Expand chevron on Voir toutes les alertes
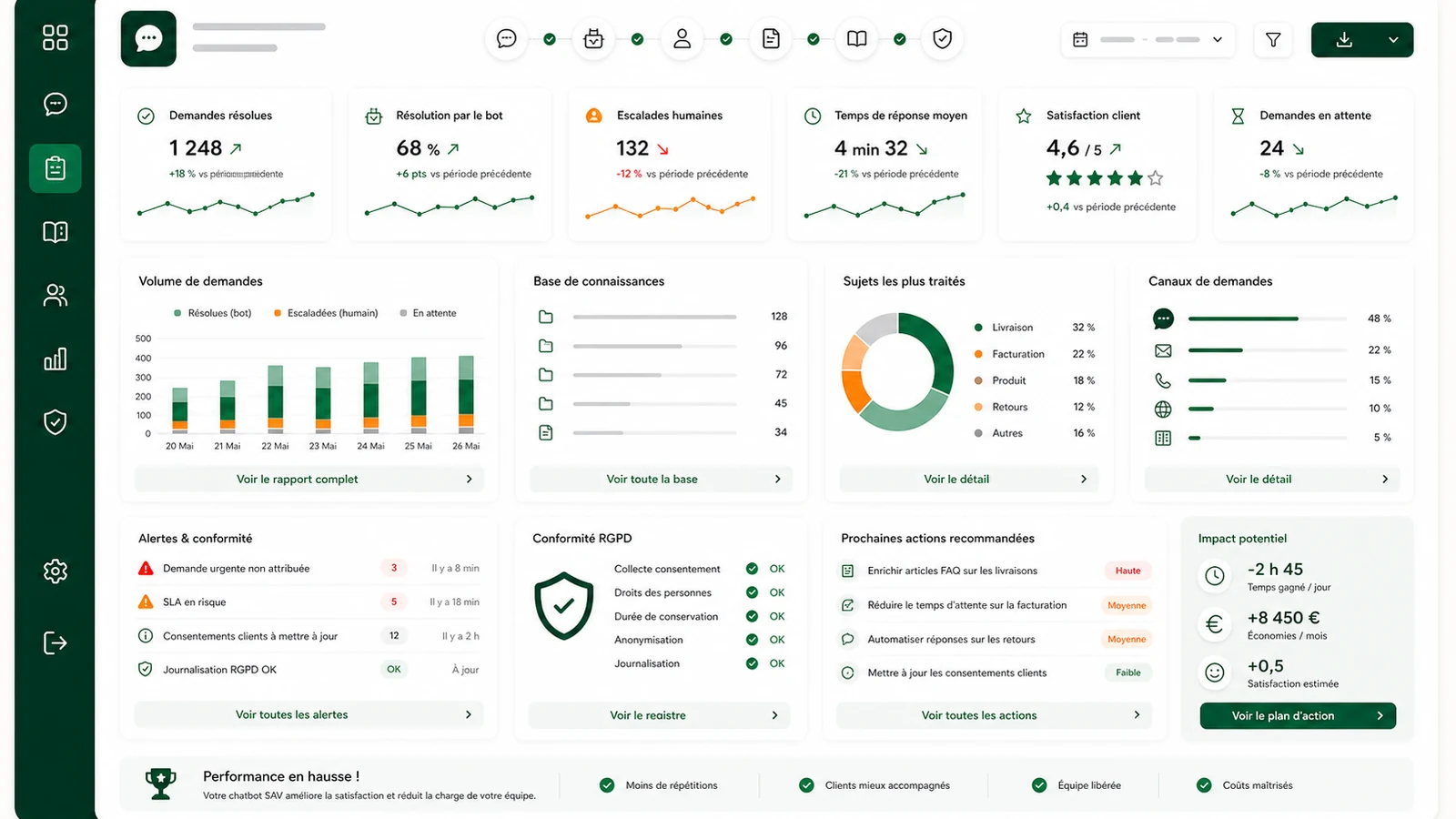This screenshot has width=1456, height=819. click(x=469, y=714)
